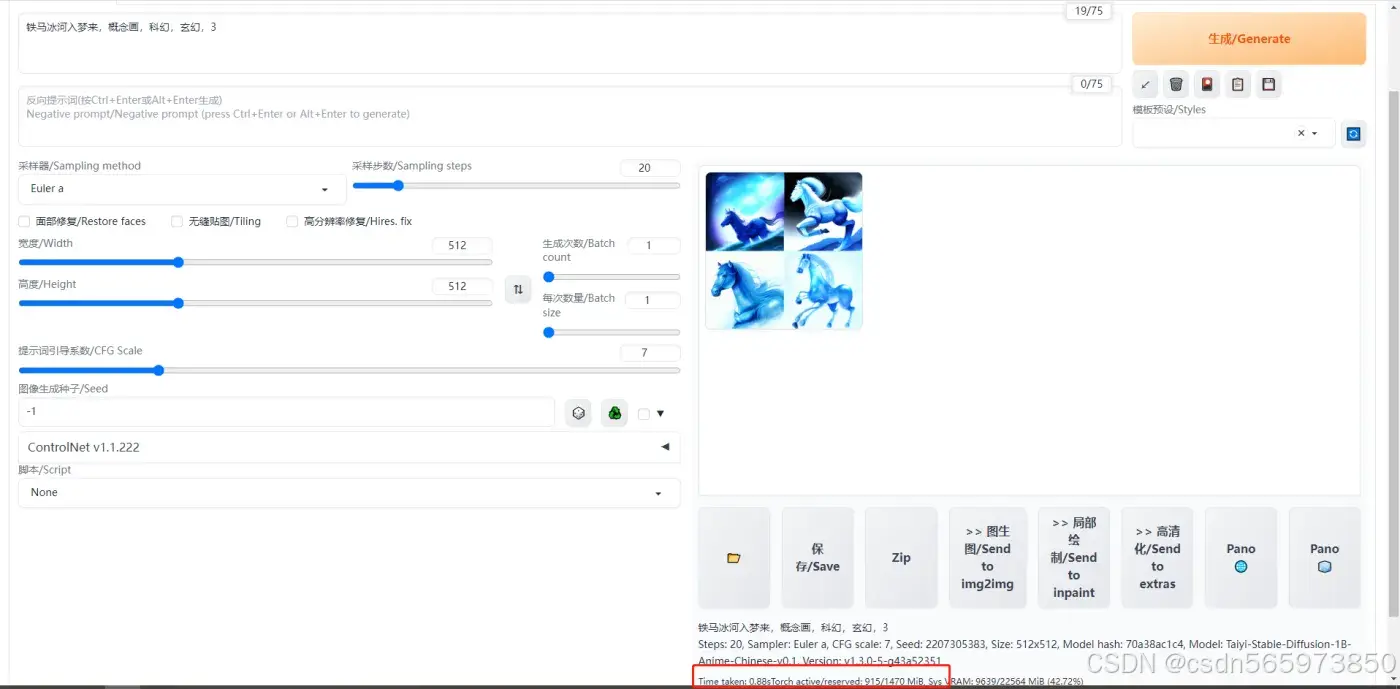
Task: Click the read generation parameters arrow icon
Action: pyautogui.click(x=1145, y=85)
